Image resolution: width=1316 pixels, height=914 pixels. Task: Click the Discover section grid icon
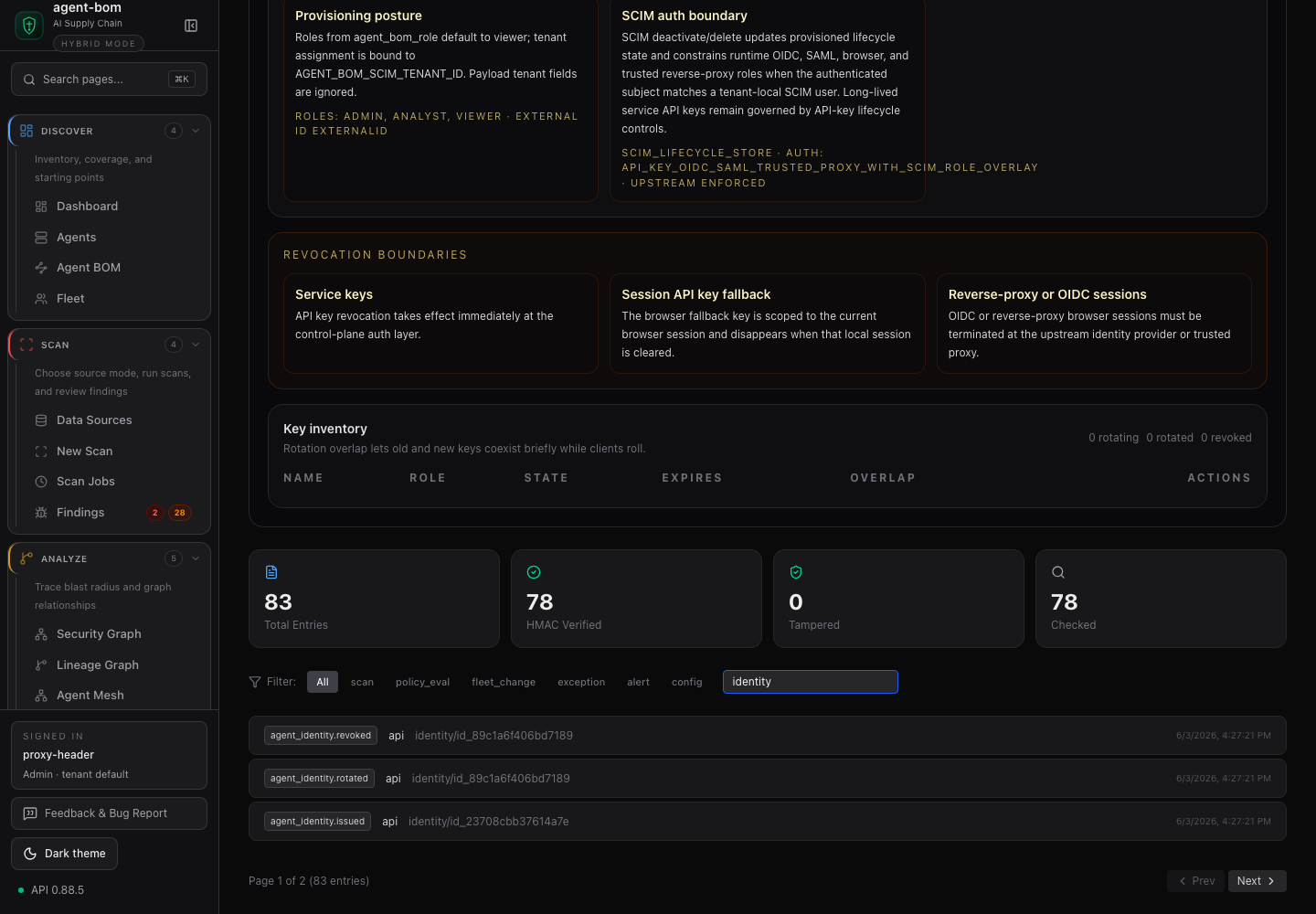pyautogui.click(x=27, y=131)
